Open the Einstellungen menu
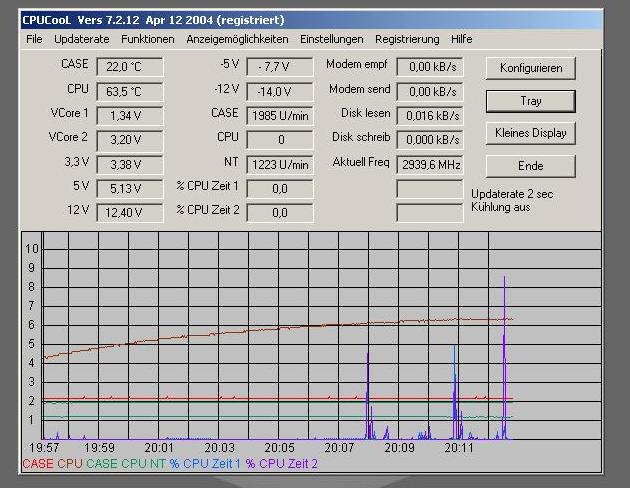This screenshot has height=488, width=630. click(x=331, y=39)
